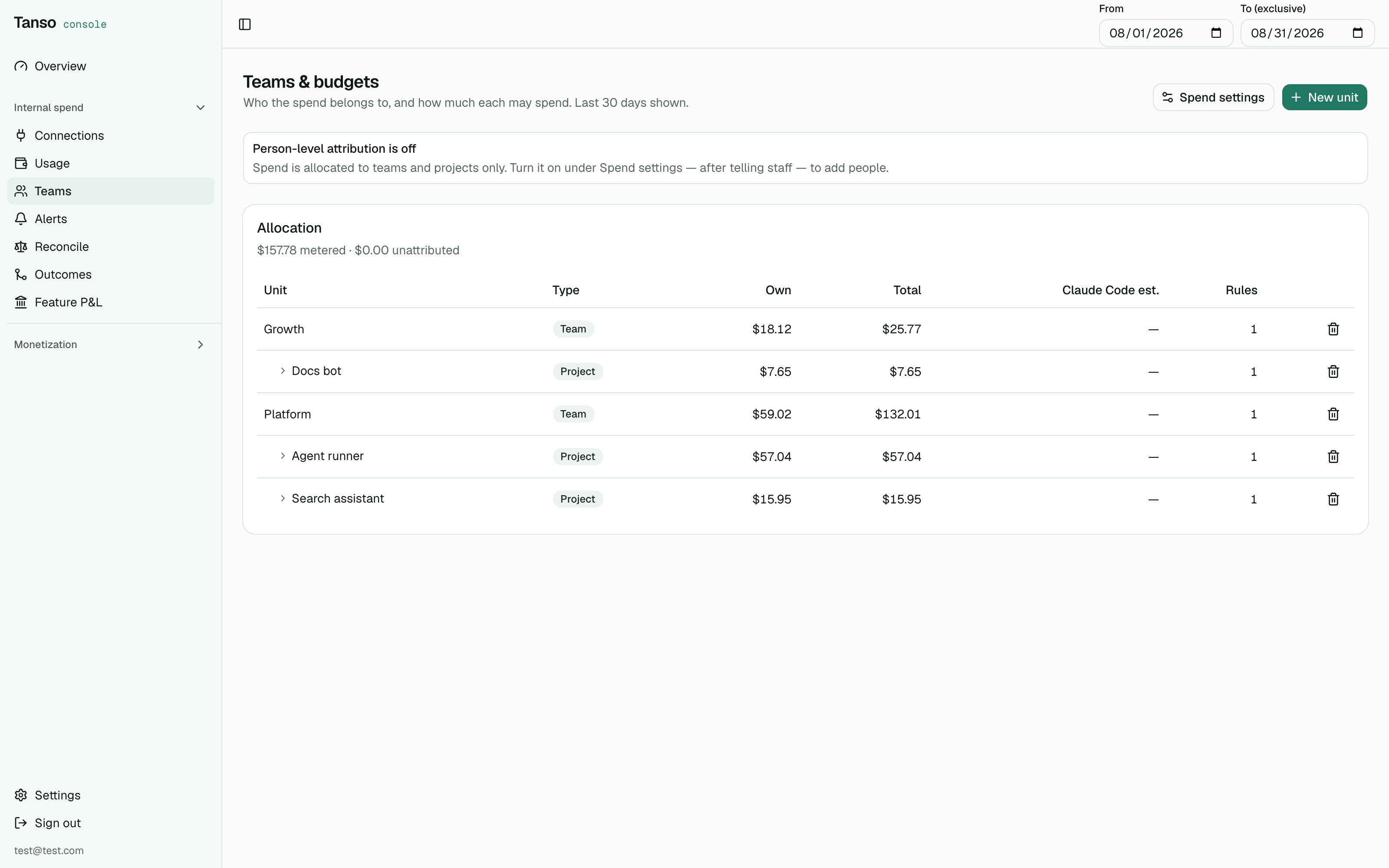This screenshot has height=868, width=1389.
Task: Click the Growth unit name
Action: [284, 329]
